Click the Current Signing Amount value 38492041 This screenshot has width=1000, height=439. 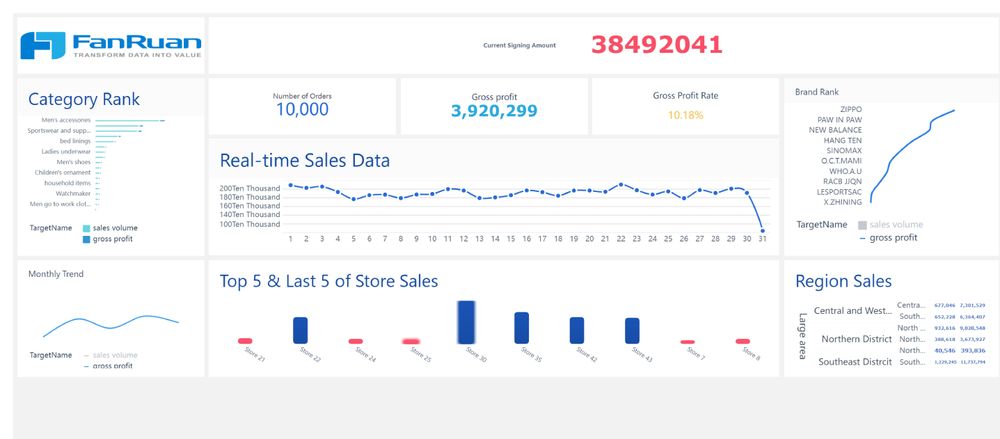656,45
